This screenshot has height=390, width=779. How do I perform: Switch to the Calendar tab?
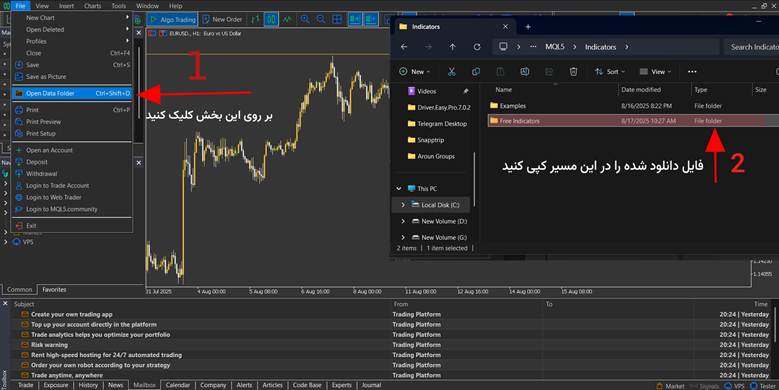[177, 385]
